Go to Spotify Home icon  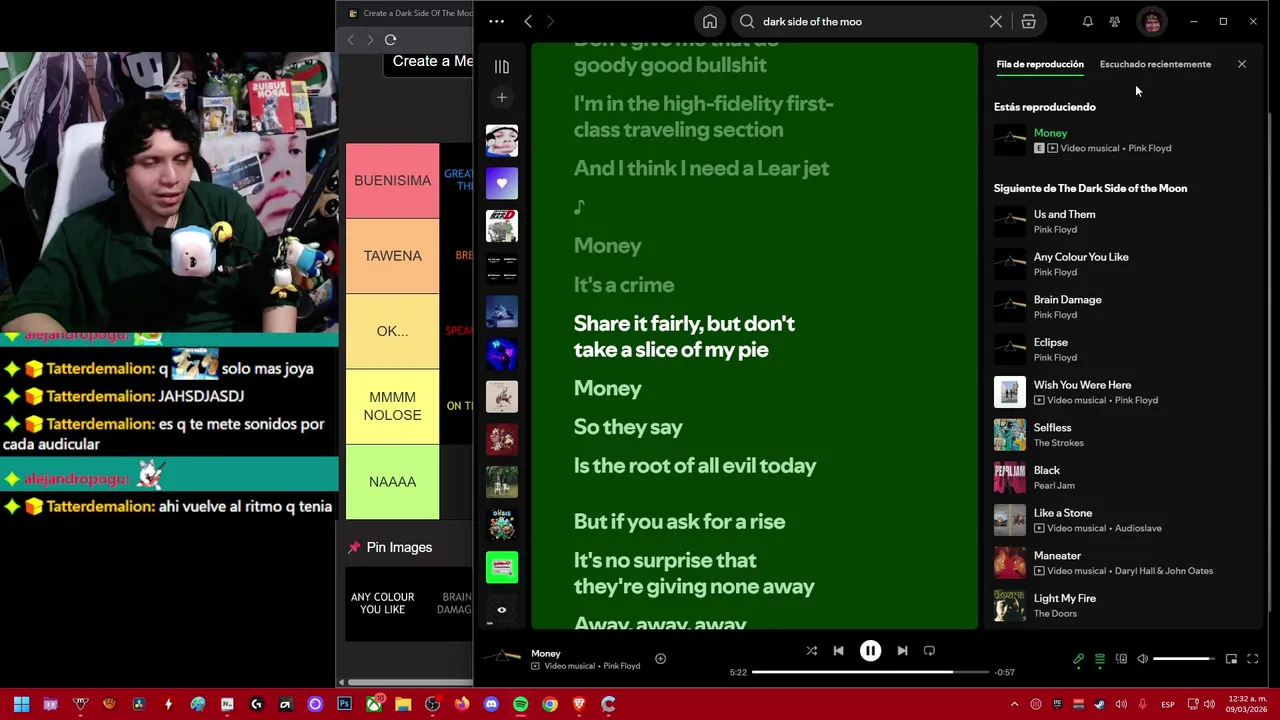click(x=709, y=21)
